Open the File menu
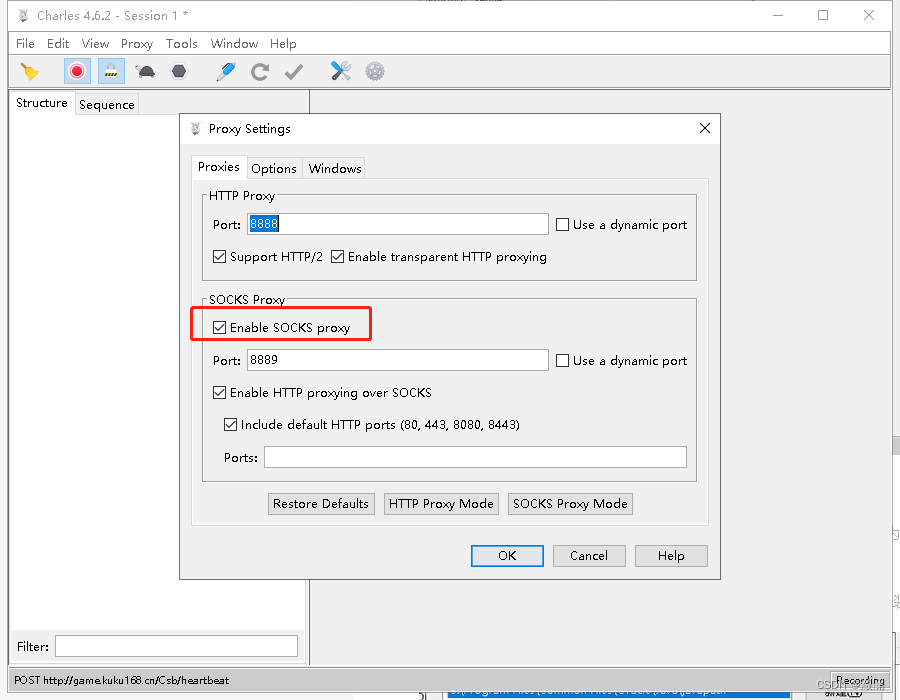Image resolution: width=900 pixels, height=700 pixels. point(25,44)
